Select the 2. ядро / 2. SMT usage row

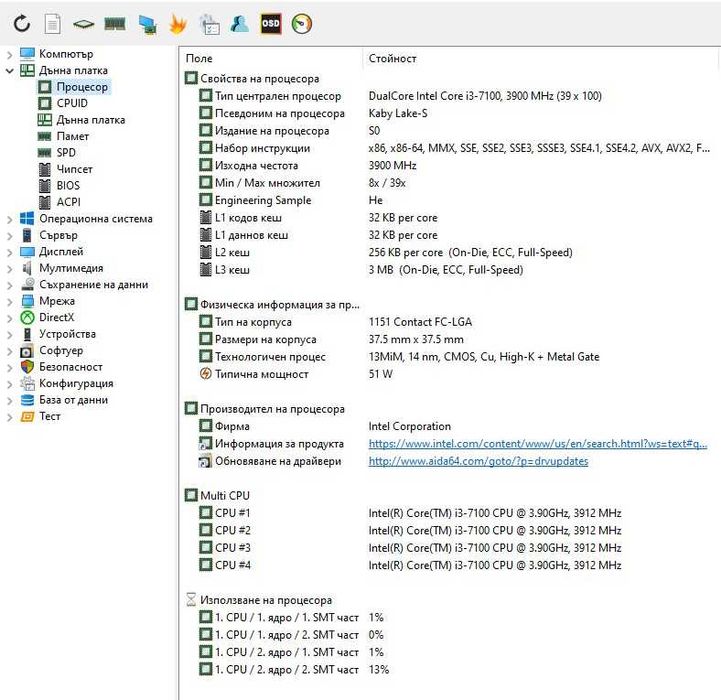[x=294, y=669]
